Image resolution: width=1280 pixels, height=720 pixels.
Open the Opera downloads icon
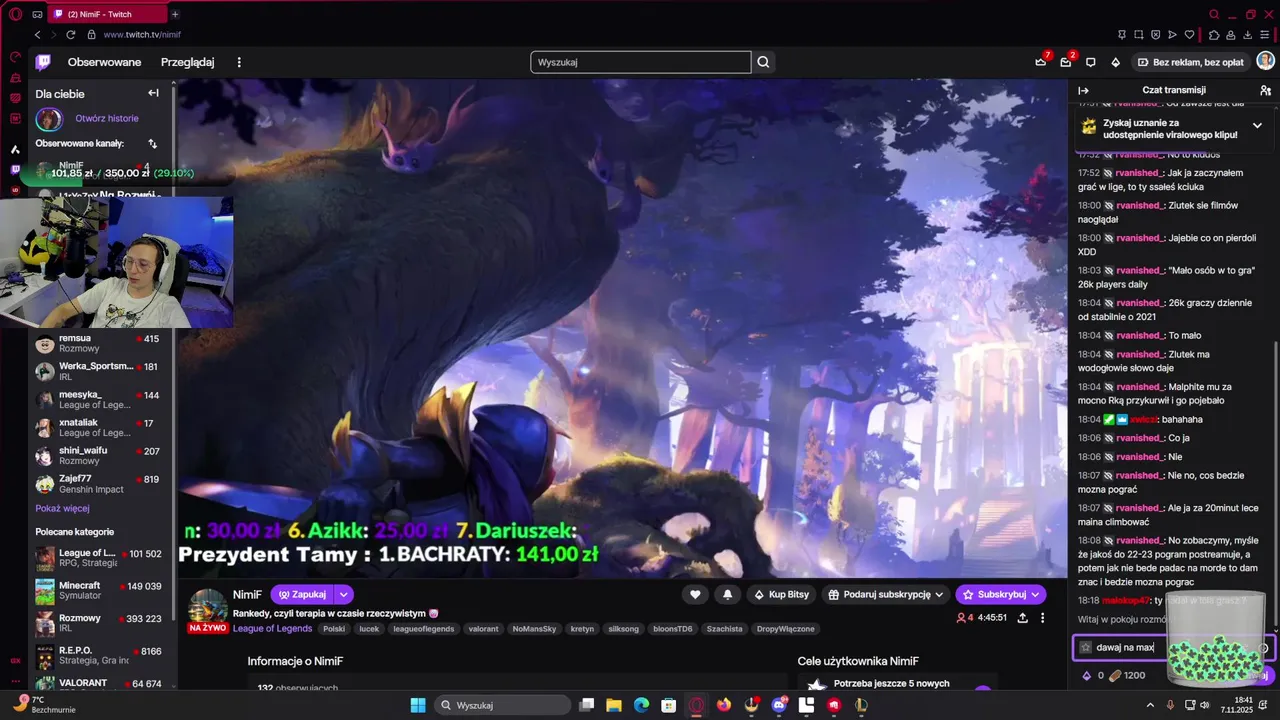click(1247, 35)
